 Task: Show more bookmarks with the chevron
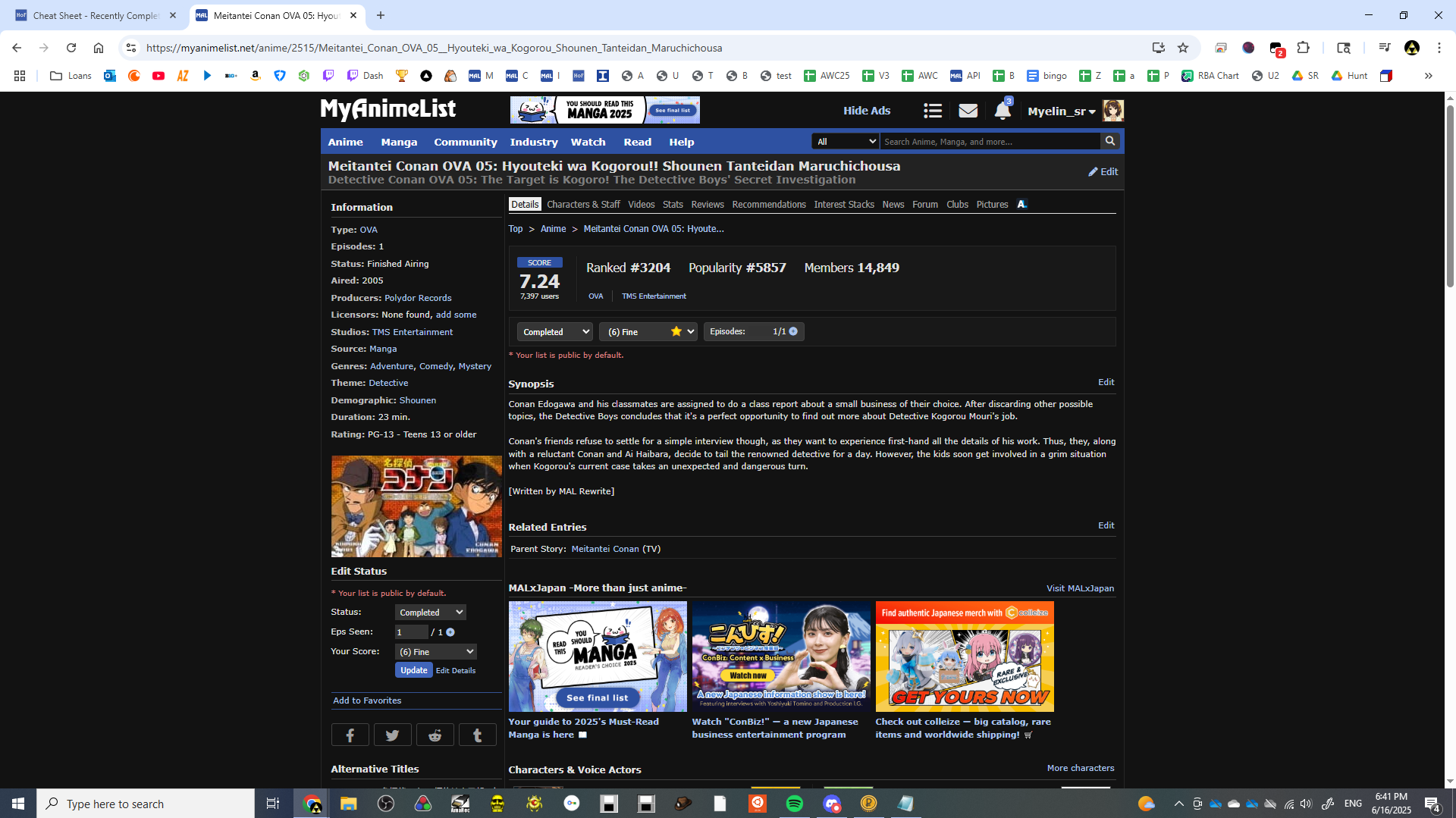[1429, 76]
